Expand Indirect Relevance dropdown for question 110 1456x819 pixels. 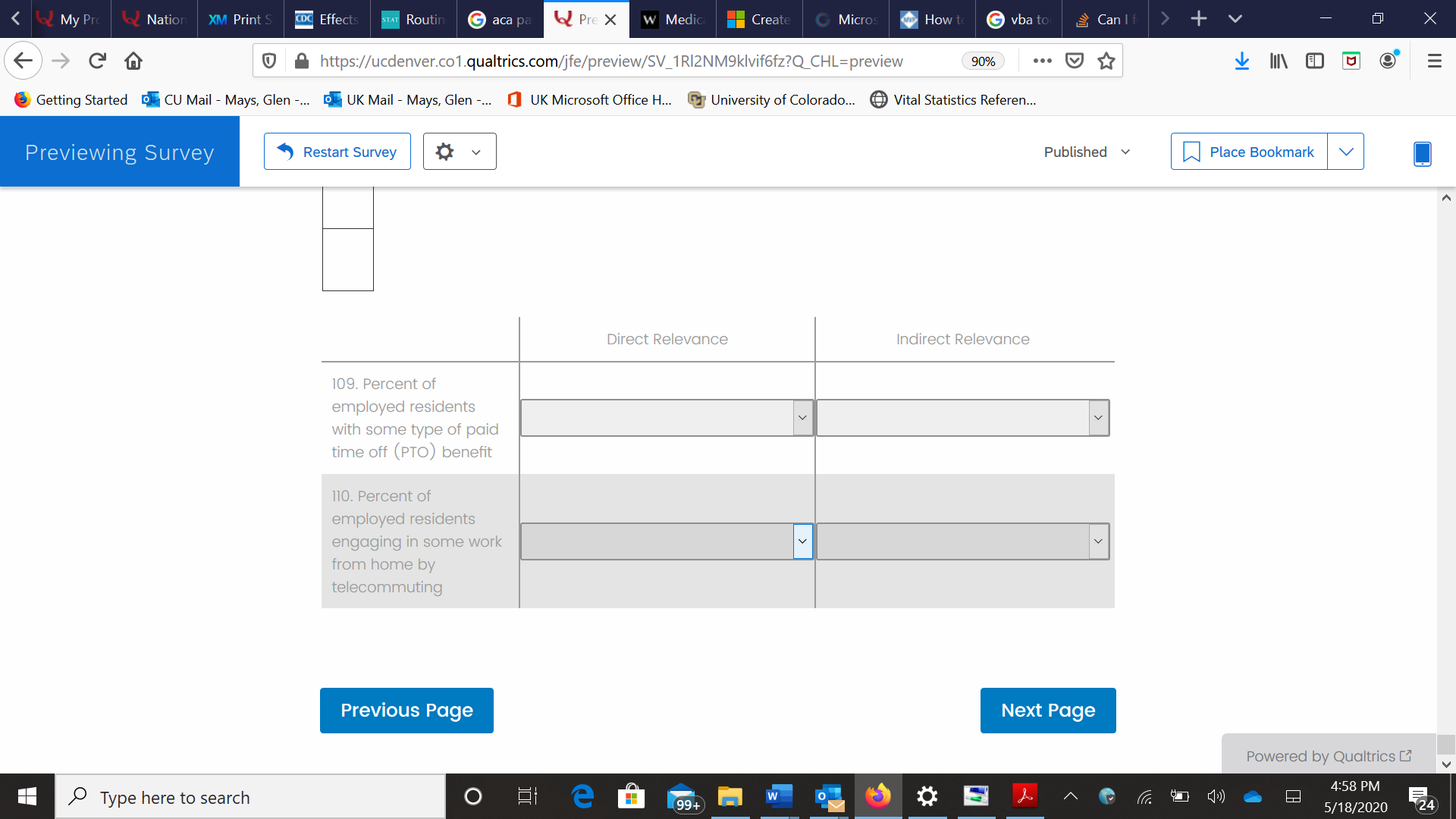click(x=1097, y=541)
